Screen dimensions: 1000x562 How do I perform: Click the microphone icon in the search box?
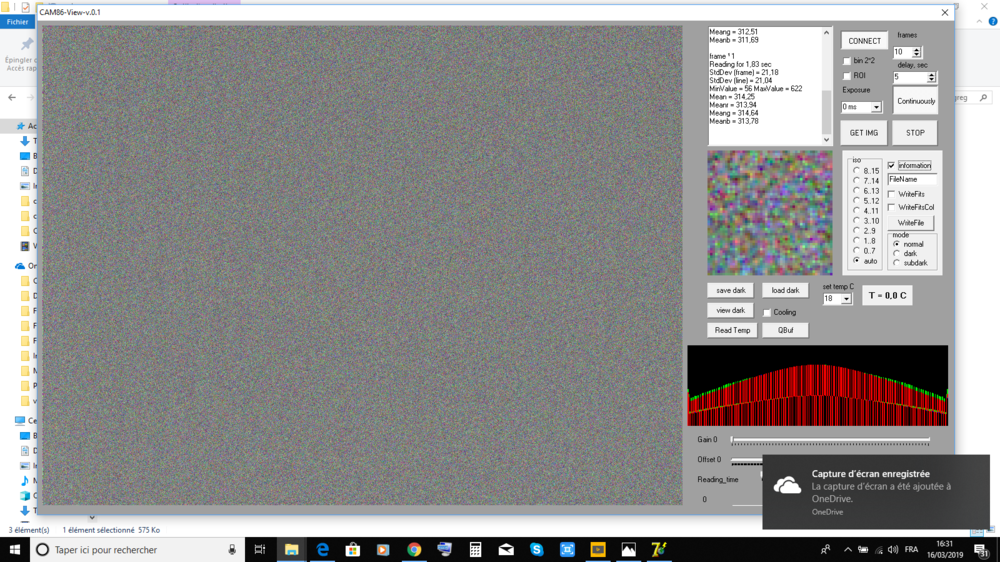(x=232, y=549)
